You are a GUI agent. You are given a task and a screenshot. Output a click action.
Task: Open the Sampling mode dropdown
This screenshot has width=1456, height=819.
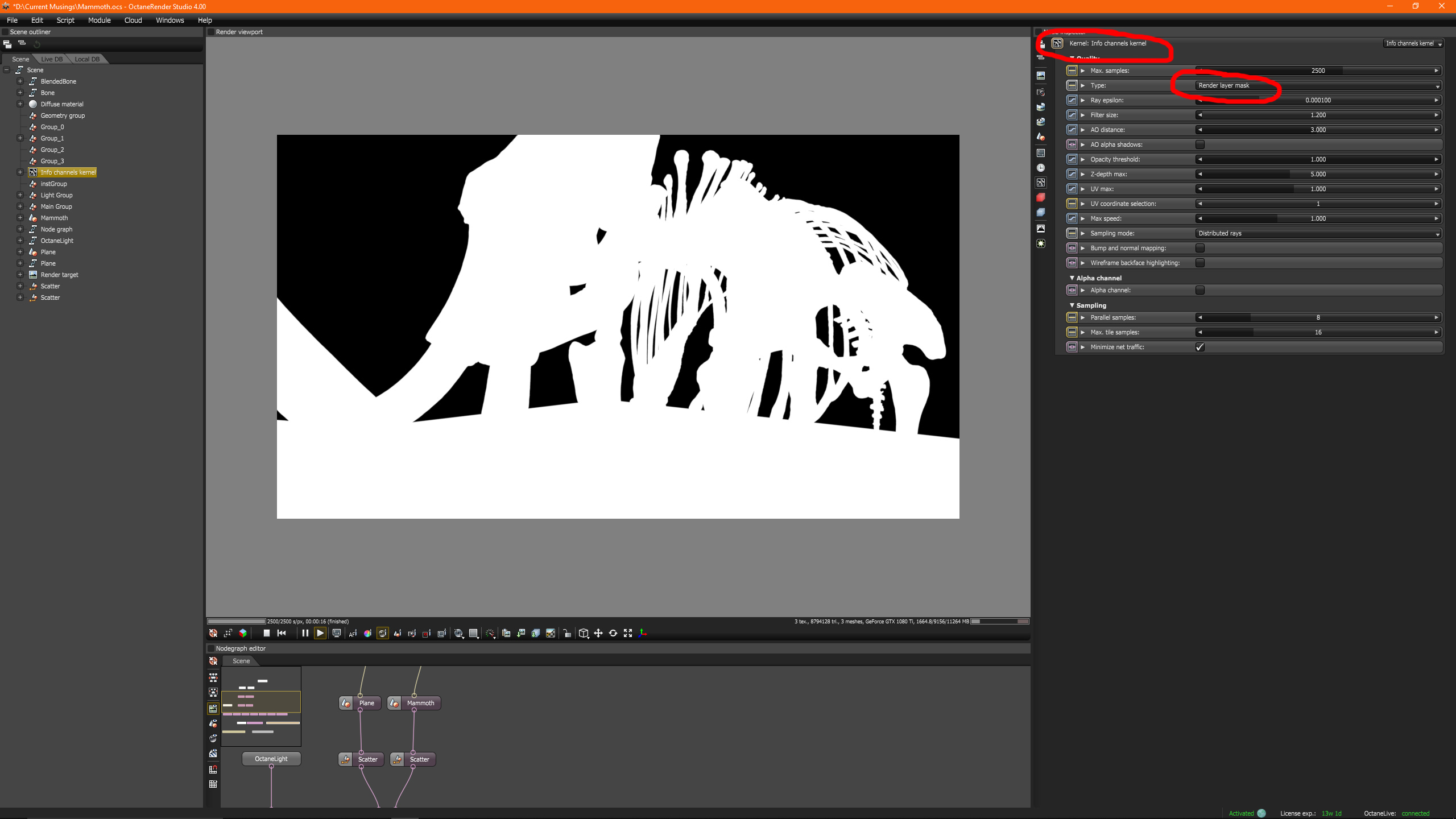click(x=1317, y=233)
